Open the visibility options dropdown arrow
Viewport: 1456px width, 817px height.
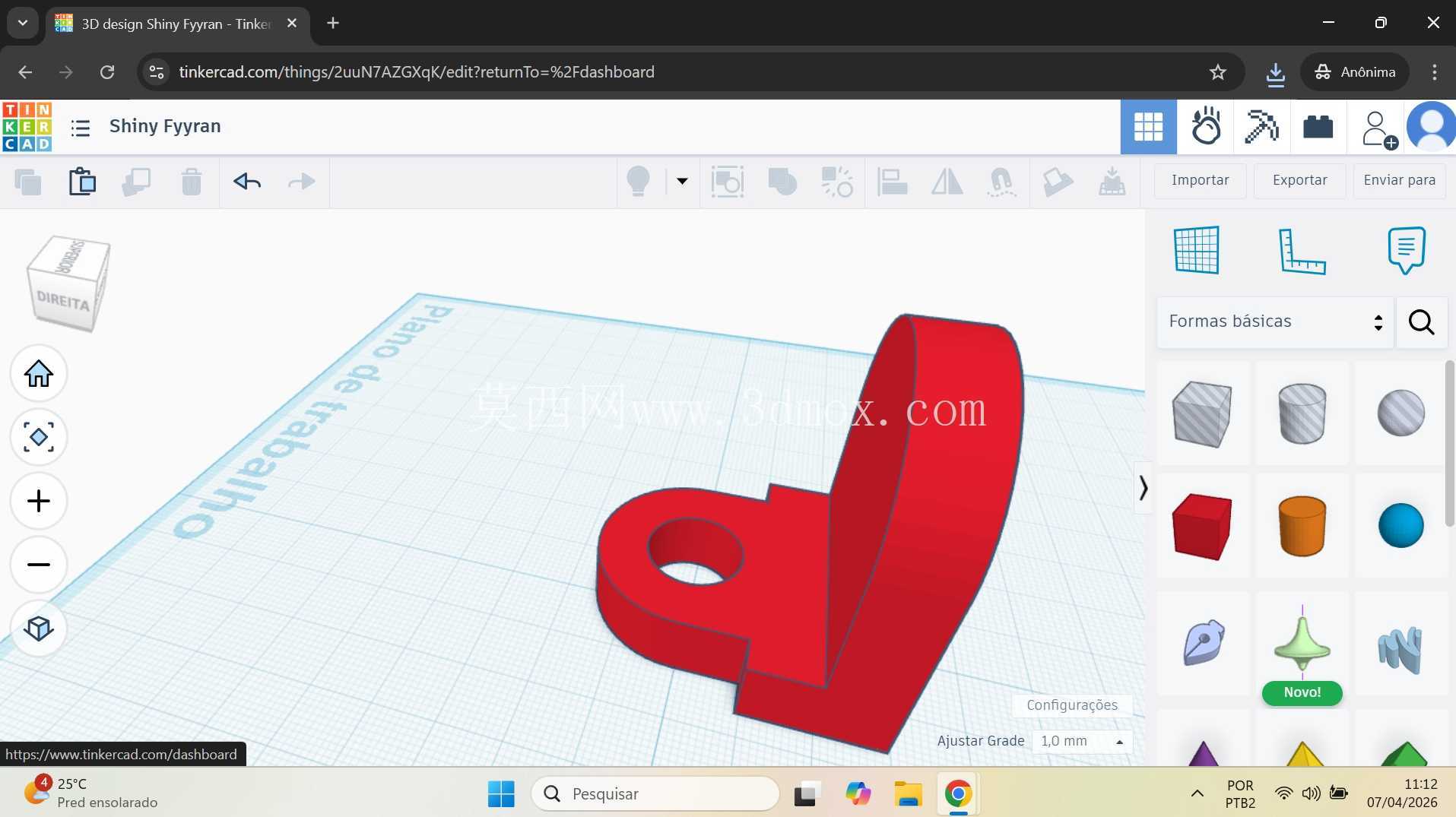[x=682, y=182]
